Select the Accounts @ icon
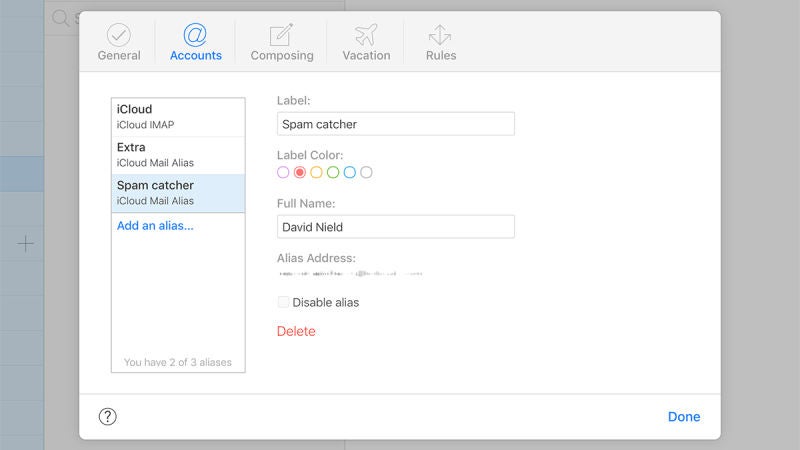Screen dimensions: 800x450 (x=195, y=34)
